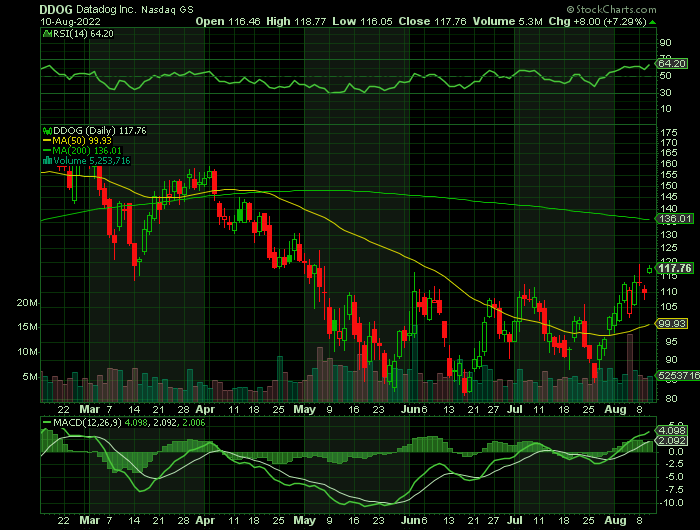Viewport: 700px width, 530px height.
Task: Click the 90 level on the RSI axis
Action: (x=666, y=43)
